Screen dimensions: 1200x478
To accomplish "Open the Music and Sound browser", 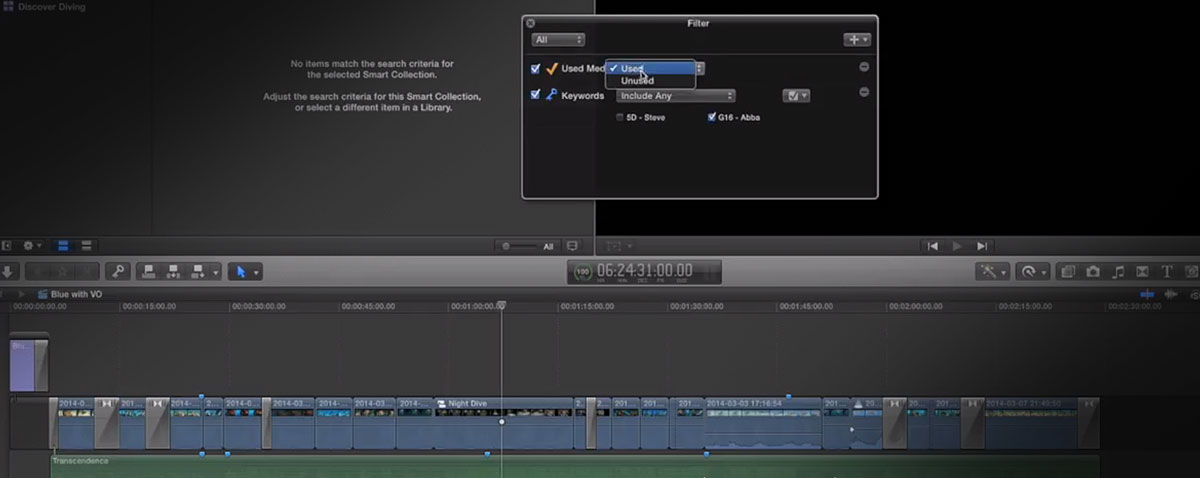I will point(1118,271).
